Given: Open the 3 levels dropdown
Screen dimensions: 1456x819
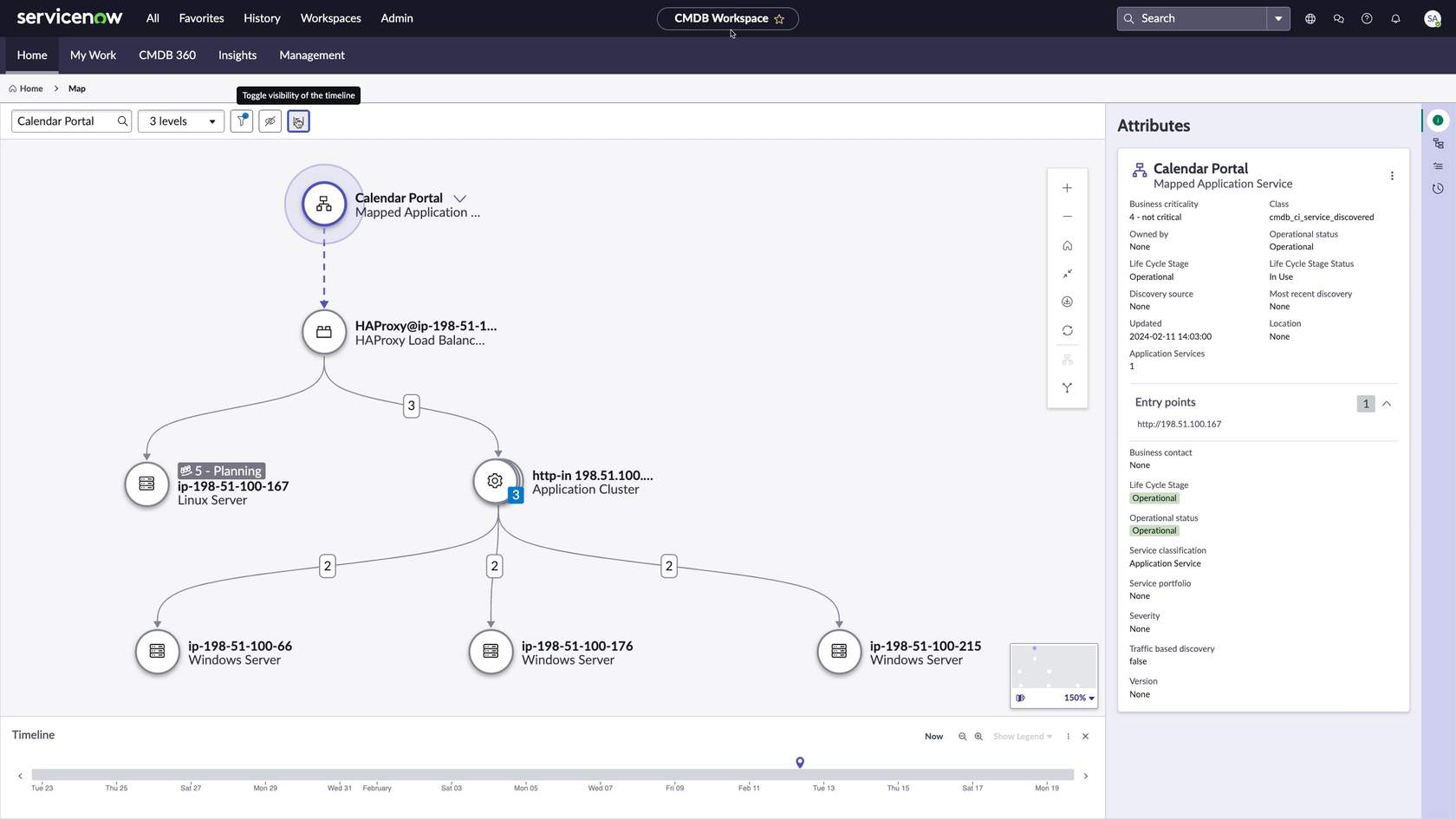Looking at the screenshot, I should click(x=179, y=121).
